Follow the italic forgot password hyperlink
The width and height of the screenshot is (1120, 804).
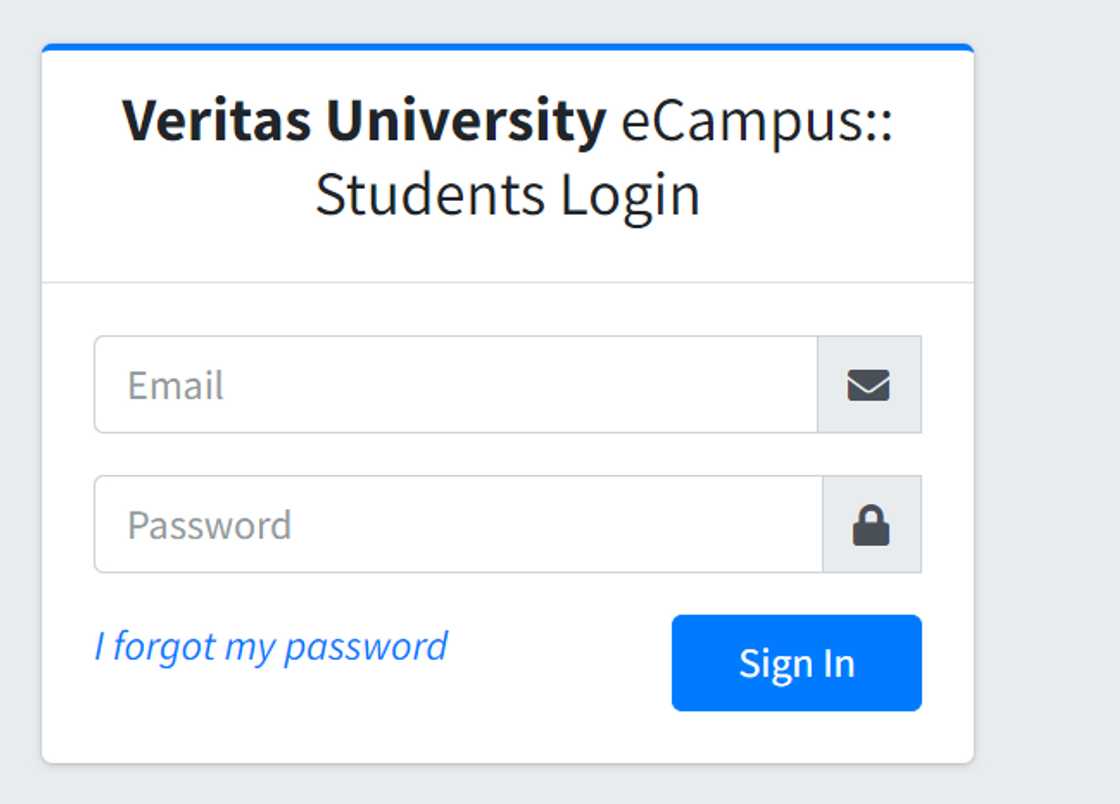coord(271,647)
